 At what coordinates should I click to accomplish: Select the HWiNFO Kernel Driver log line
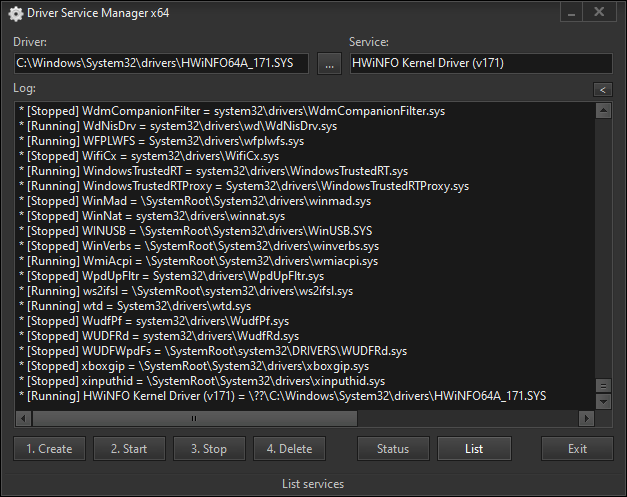pyautogui.click(x=283, y=396)
